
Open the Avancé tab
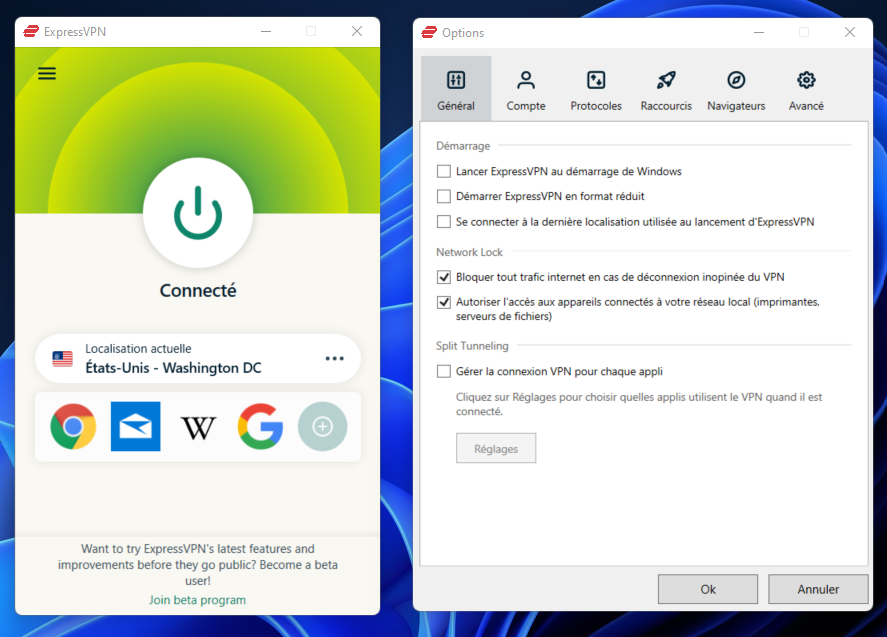(806, 89)
